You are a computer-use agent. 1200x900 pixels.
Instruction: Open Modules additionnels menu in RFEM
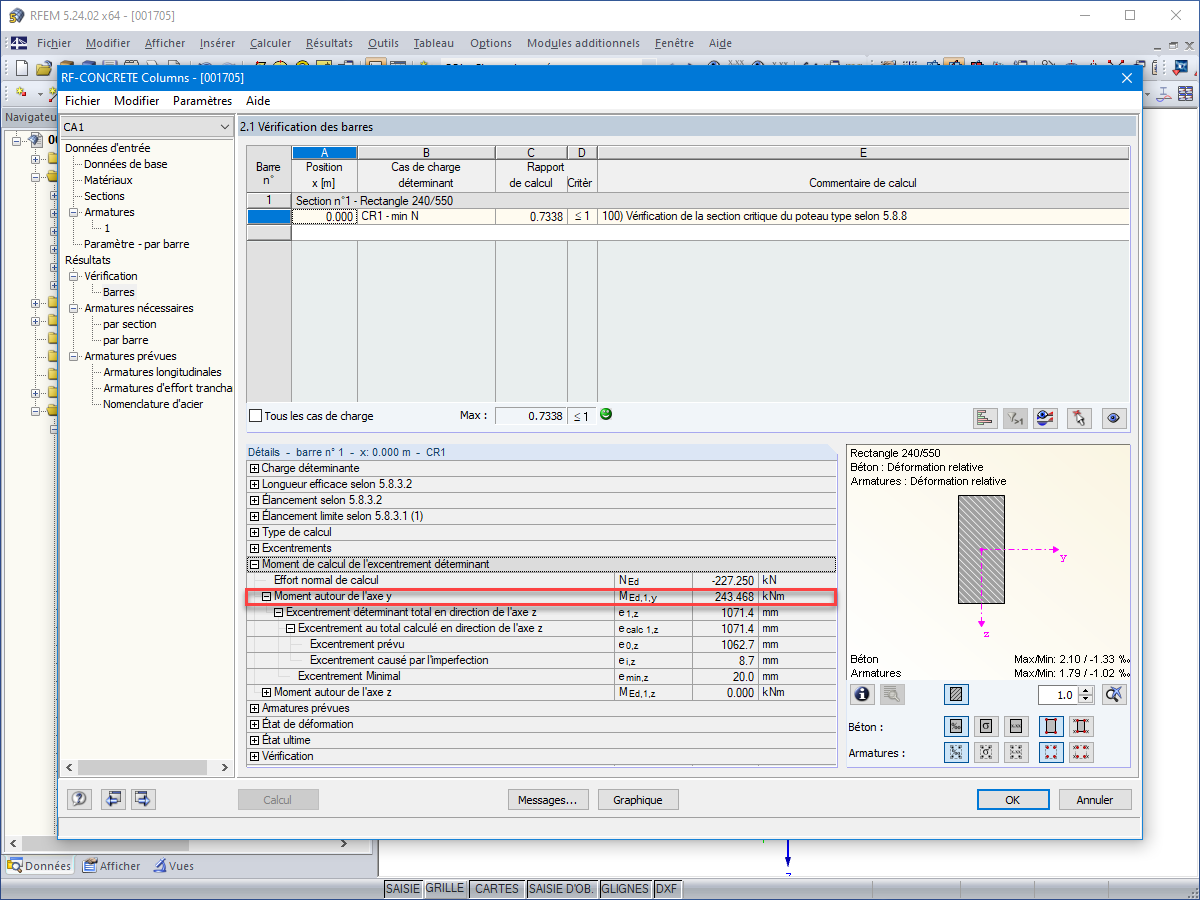(x=583, y=43)
